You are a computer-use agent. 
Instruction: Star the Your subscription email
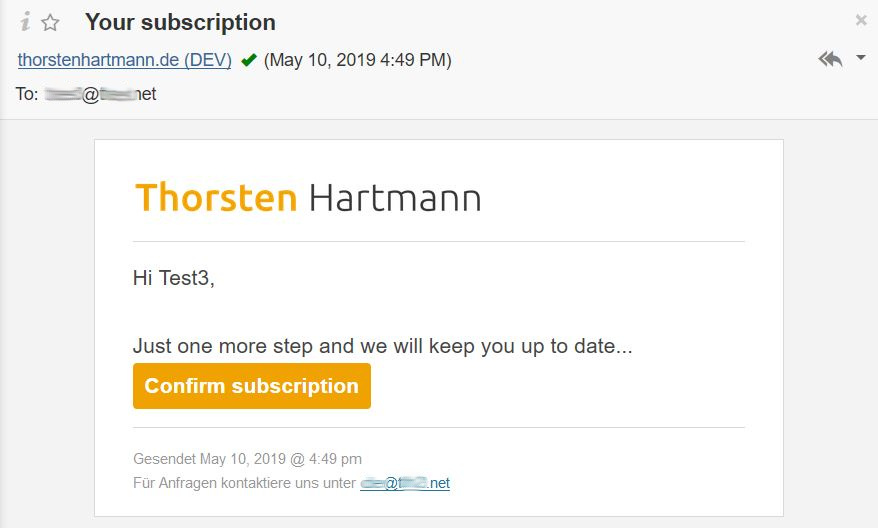coord(50,22)
